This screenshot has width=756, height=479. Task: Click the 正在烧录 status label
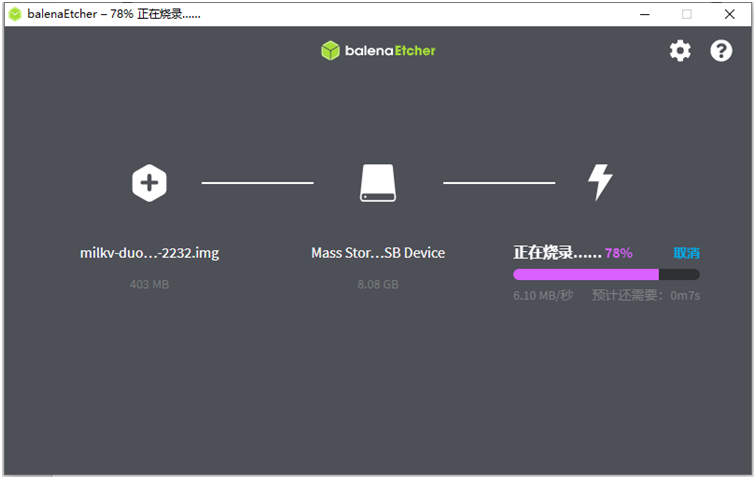click(557, 252)
